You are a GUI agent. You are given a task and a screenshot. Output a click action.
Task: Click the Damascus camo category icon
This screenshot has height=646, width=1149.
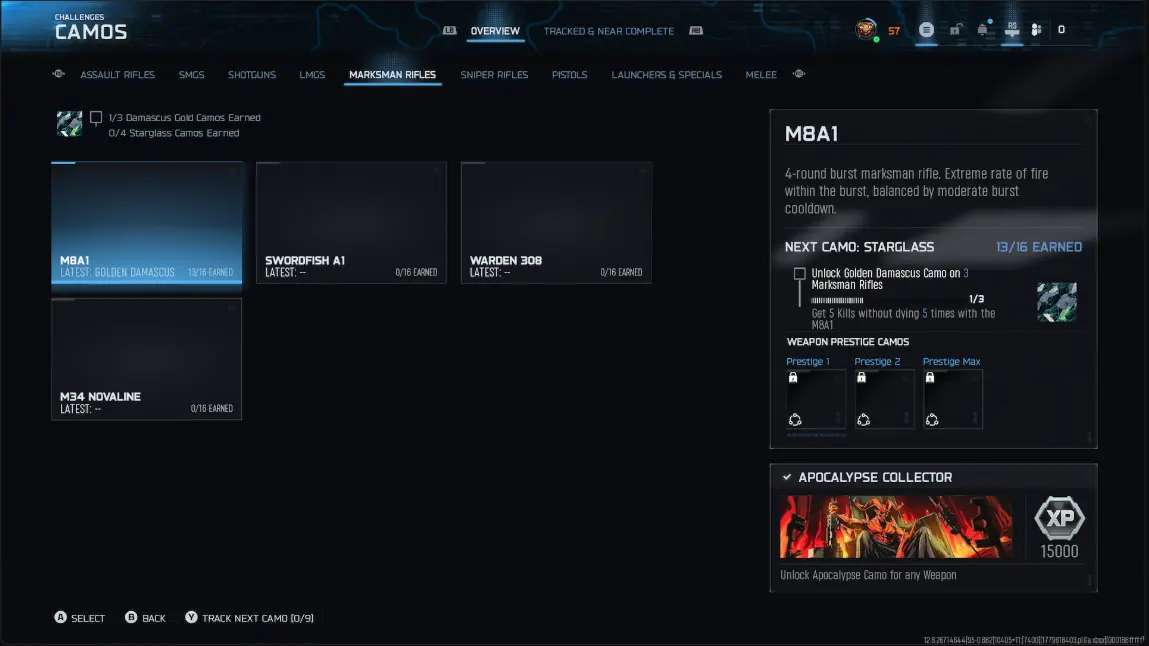(70, 124)
